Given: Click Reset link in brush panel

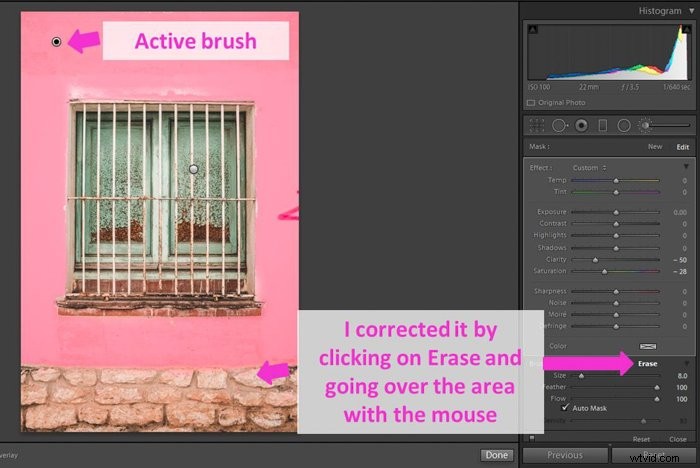Looking at the screenshot, I should click(641, 439).
